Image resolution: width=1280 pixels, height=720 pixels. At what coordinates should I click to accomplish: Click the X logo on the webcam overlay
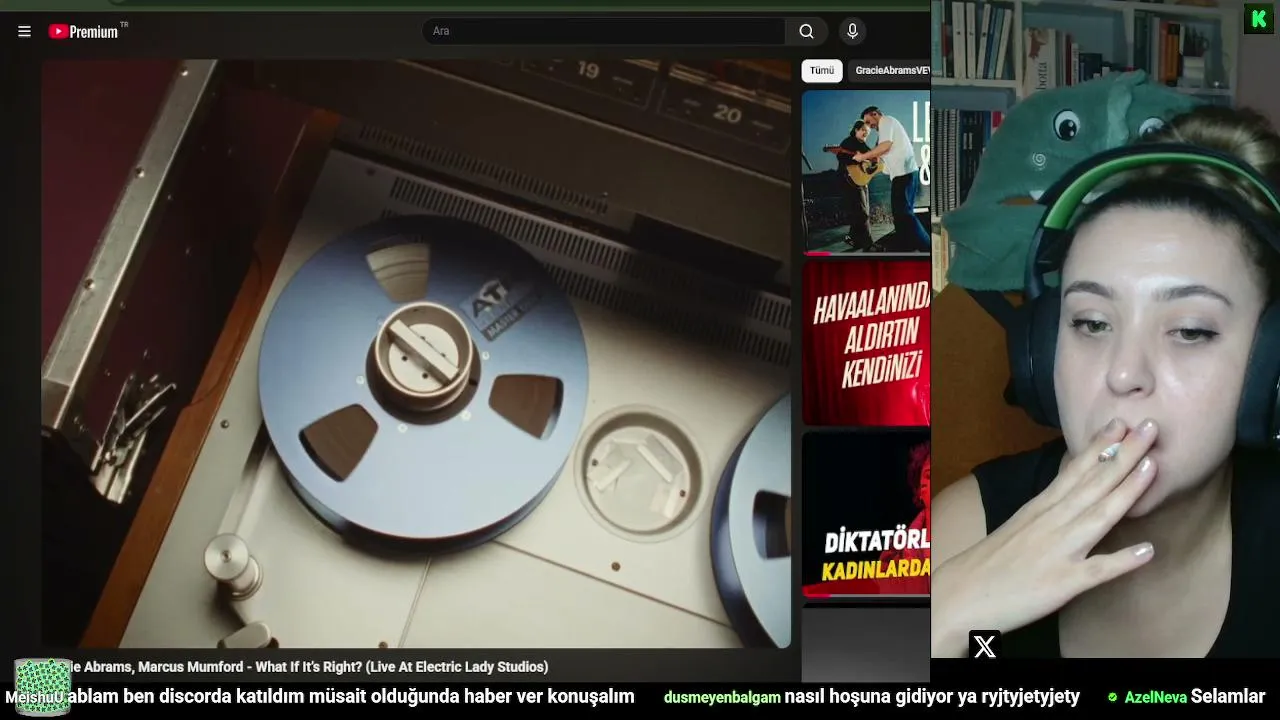(985, 647)
